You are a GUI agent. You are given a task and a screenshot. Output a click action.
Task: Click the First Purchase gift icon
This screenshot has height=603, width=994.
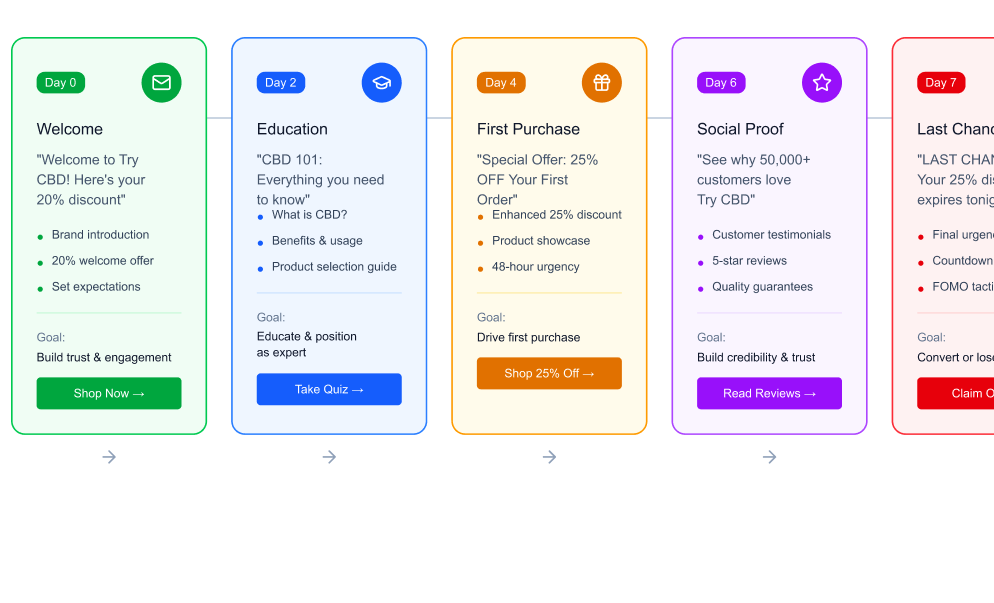pyautogui.click(x=601, y=83)
